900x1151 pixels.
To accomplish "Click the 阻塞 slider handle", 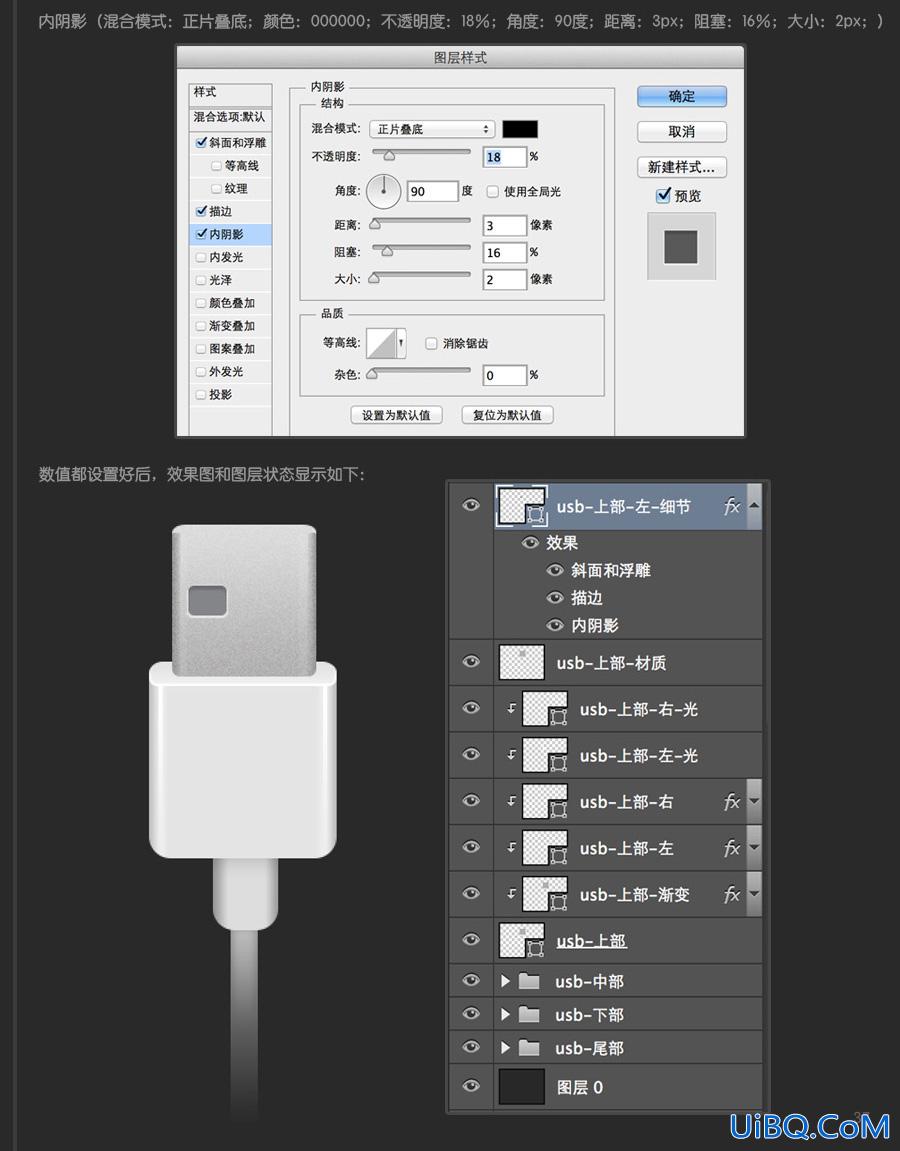I will point(387,251).
